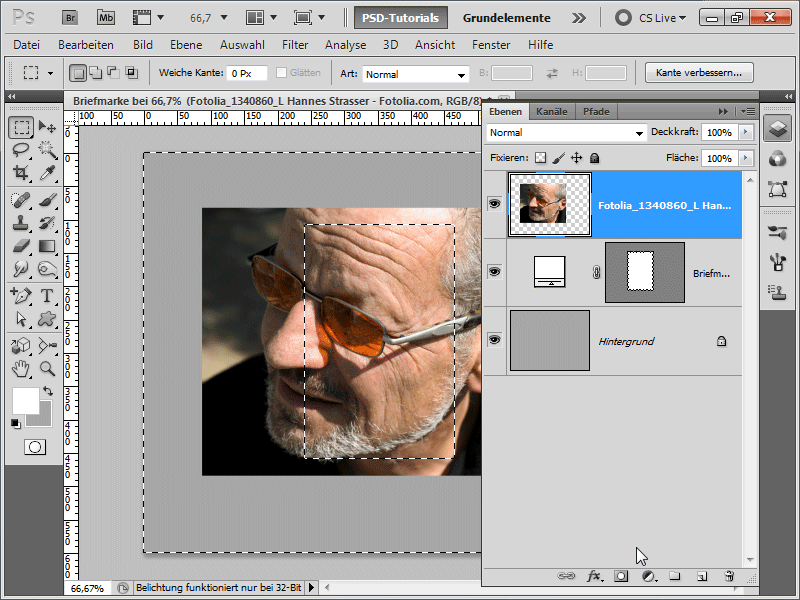Select the Dodge tool

[x=47, y=269]
